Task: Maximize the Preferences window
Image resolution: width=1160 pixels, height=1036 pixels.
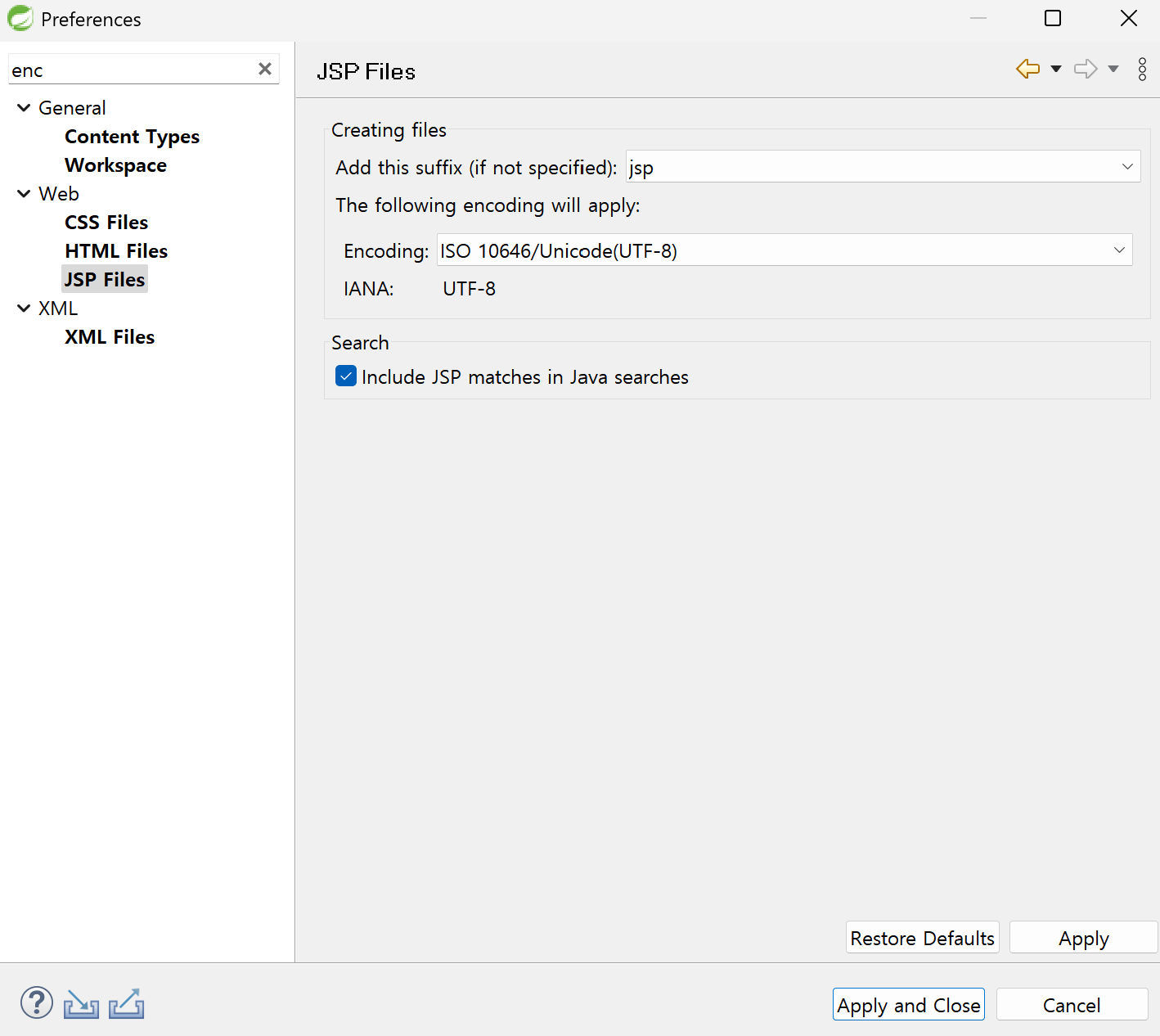Action: click(1053, 18)
